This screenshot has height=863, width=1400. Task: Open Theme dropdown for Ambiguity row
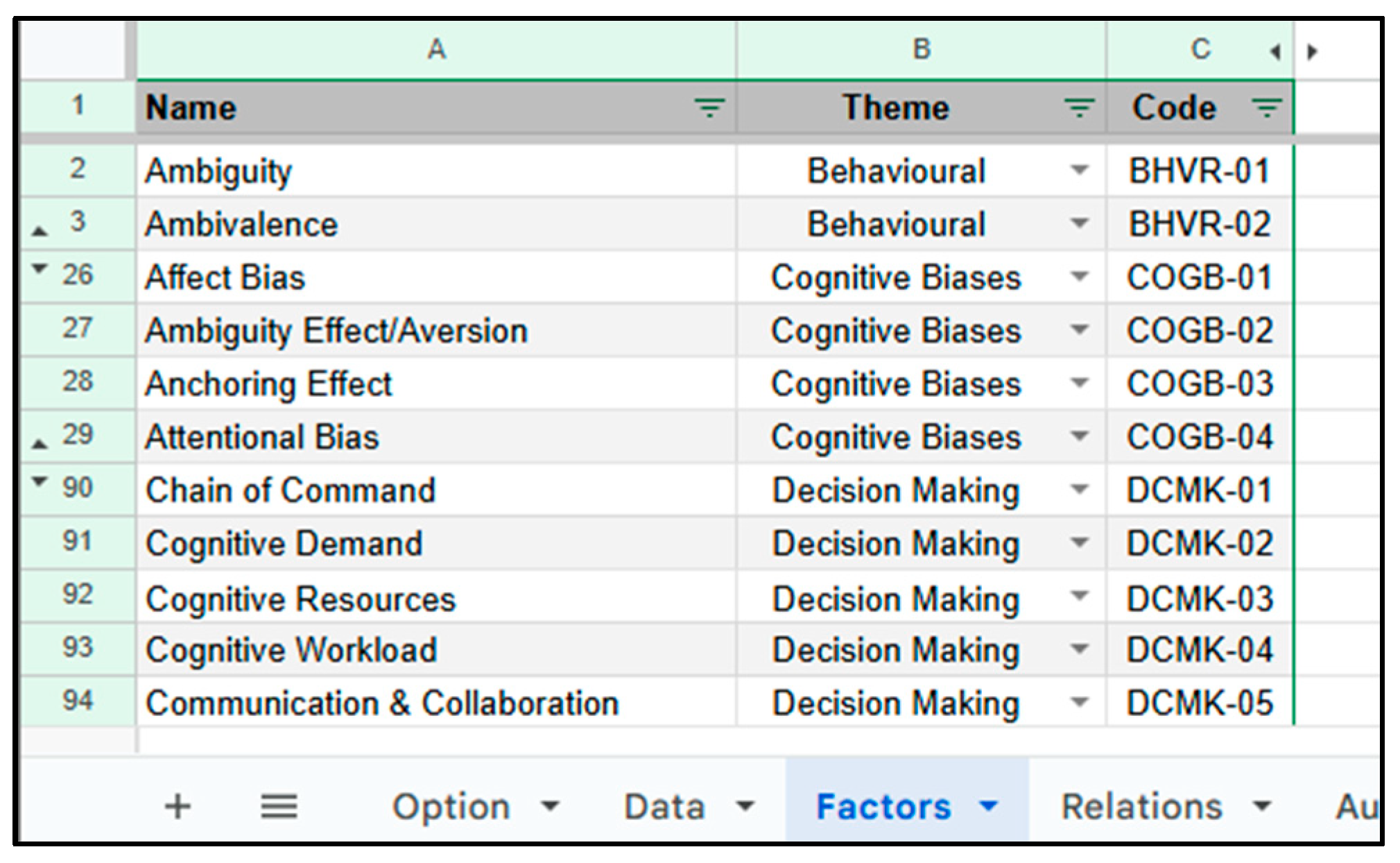click(x=1079, y=170)
